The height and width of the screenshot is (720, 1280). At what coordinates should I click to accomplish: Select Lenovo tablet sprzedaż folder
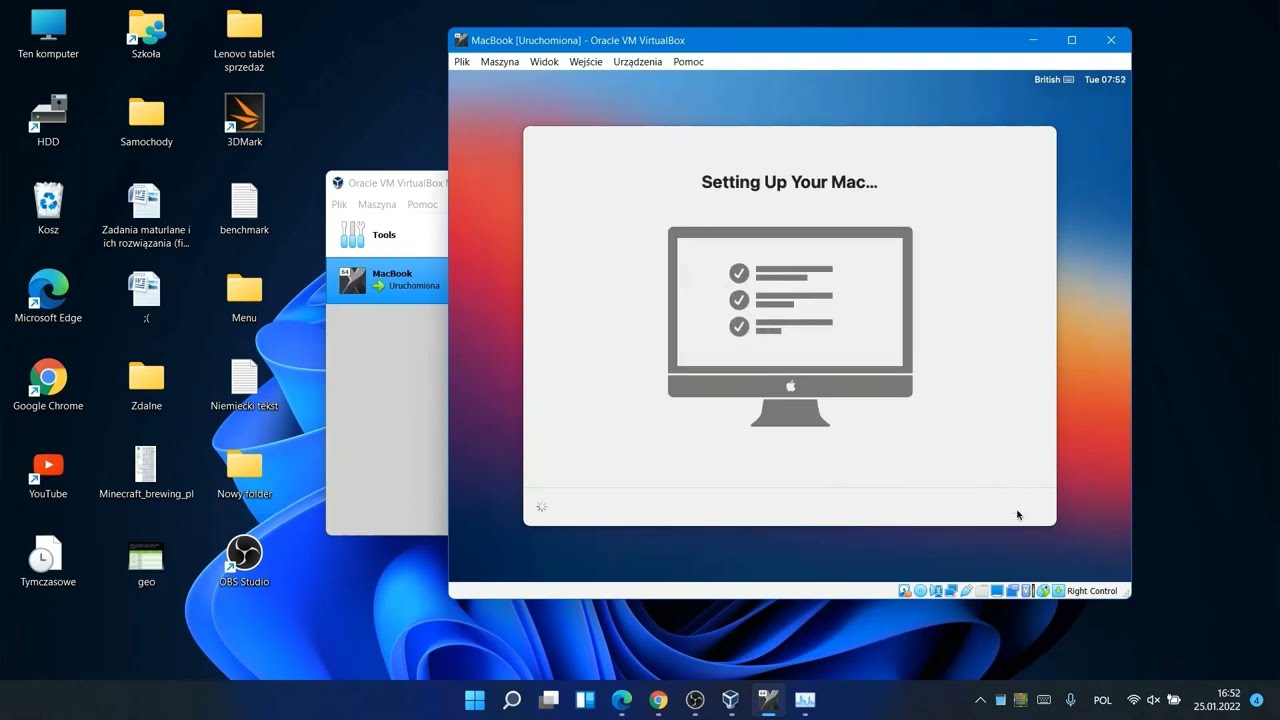(x=244, y=41)
